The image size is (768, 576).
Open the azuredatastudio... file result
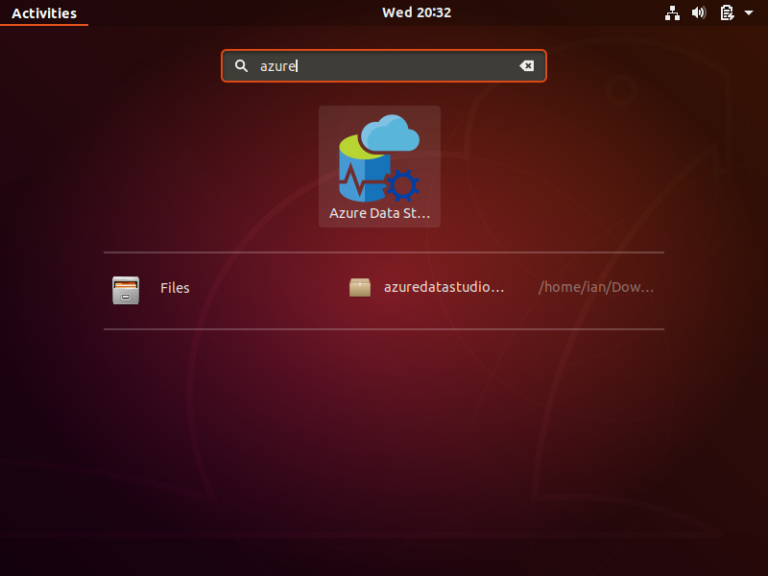click(444, 287)
